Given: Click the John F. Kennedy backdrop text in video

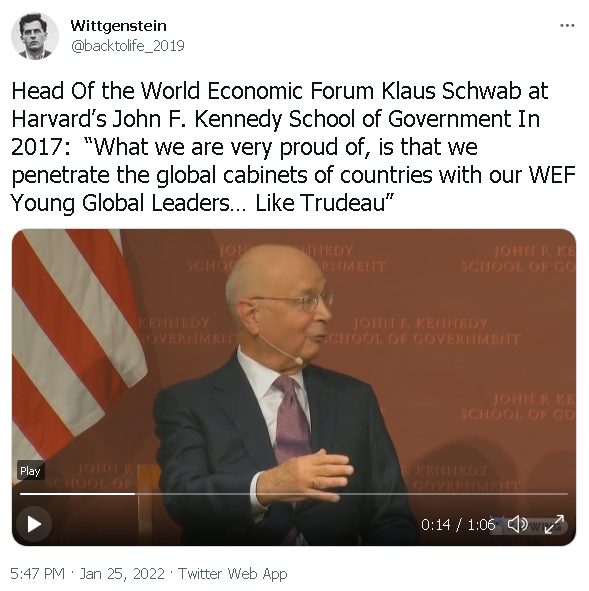Looking at the screenshot, I should point(423,331).
